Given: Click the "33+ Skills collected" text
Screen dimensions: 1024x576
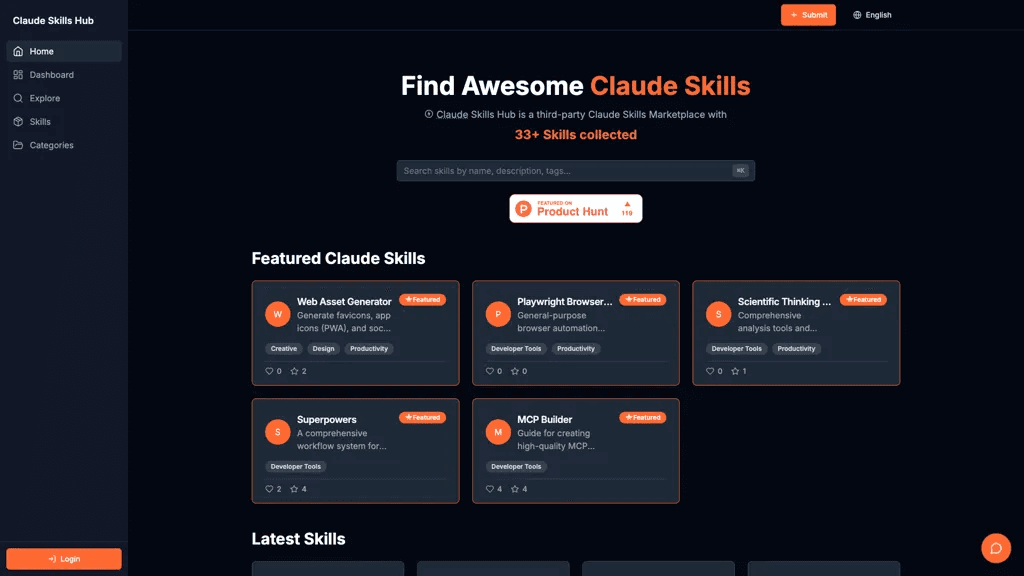Looking at the screenshot, I should click(x=575, y=135).
